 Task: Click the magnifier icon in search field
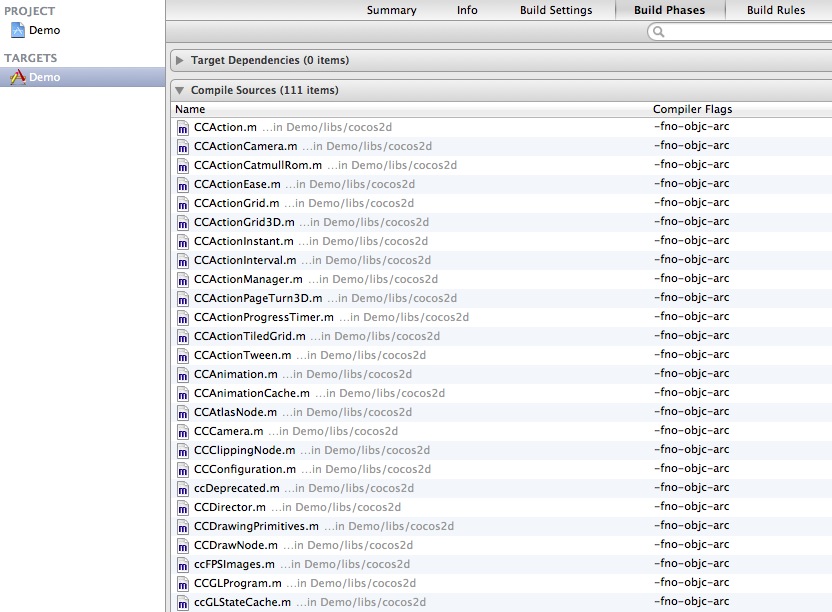658,32
